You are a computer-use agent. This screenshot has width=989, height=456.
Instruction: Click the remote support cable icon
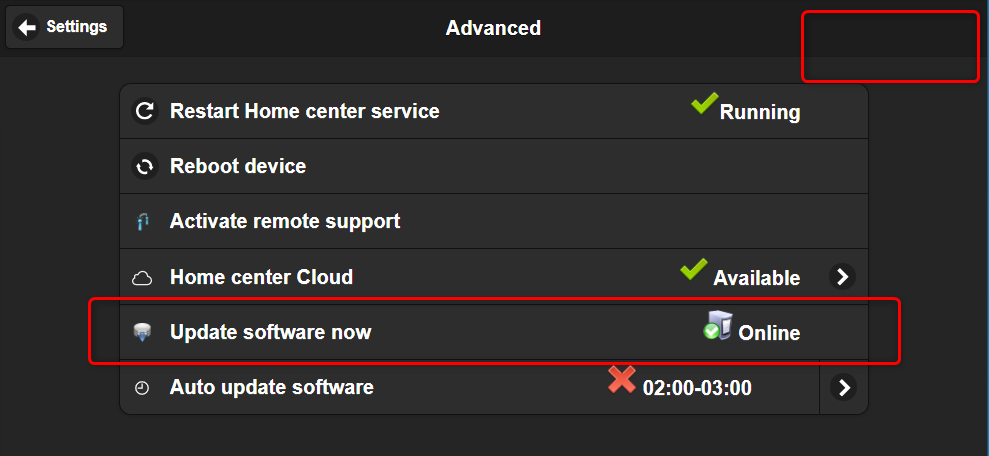144,222
